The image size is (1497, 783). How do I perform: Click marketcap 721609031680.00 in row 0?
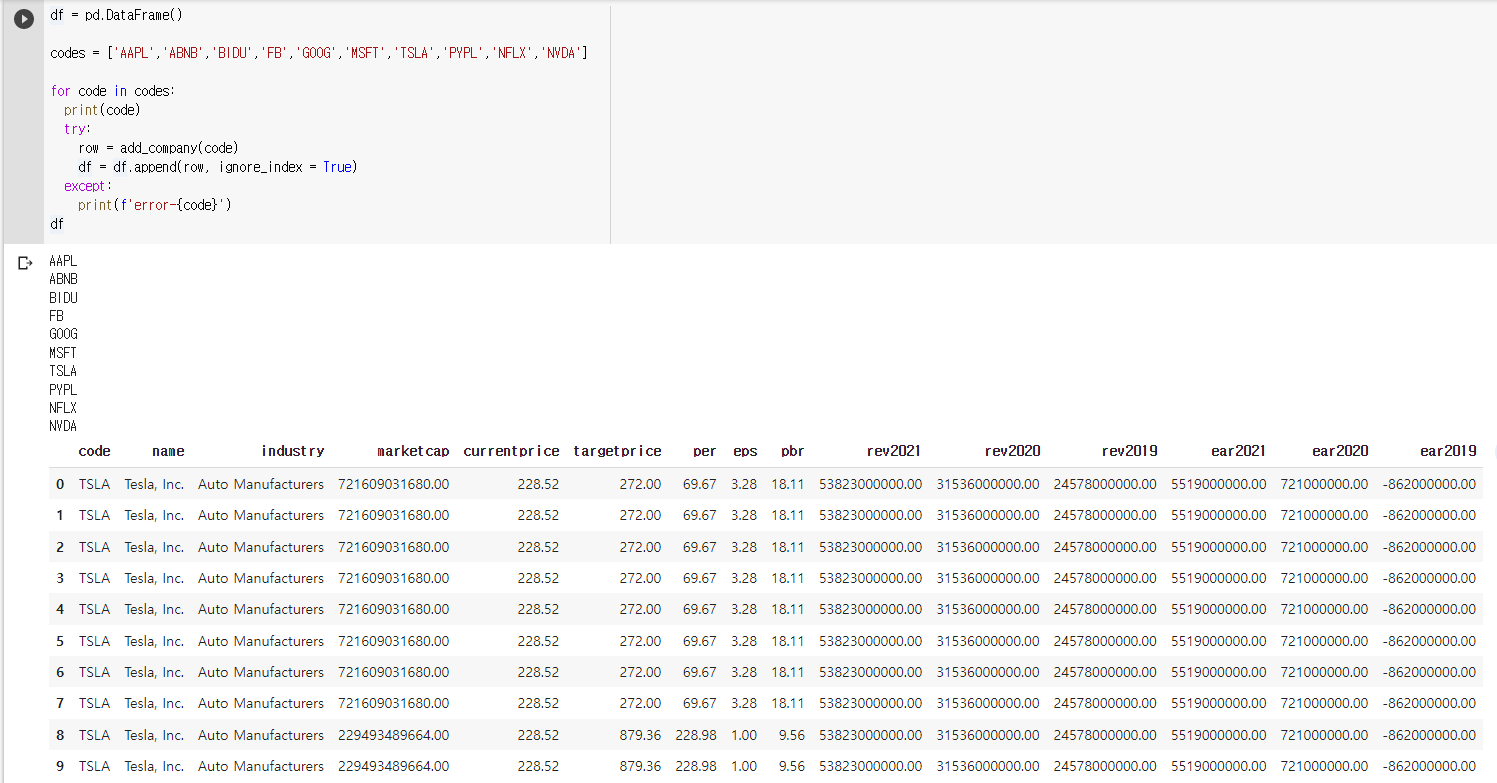coord(394,484)
